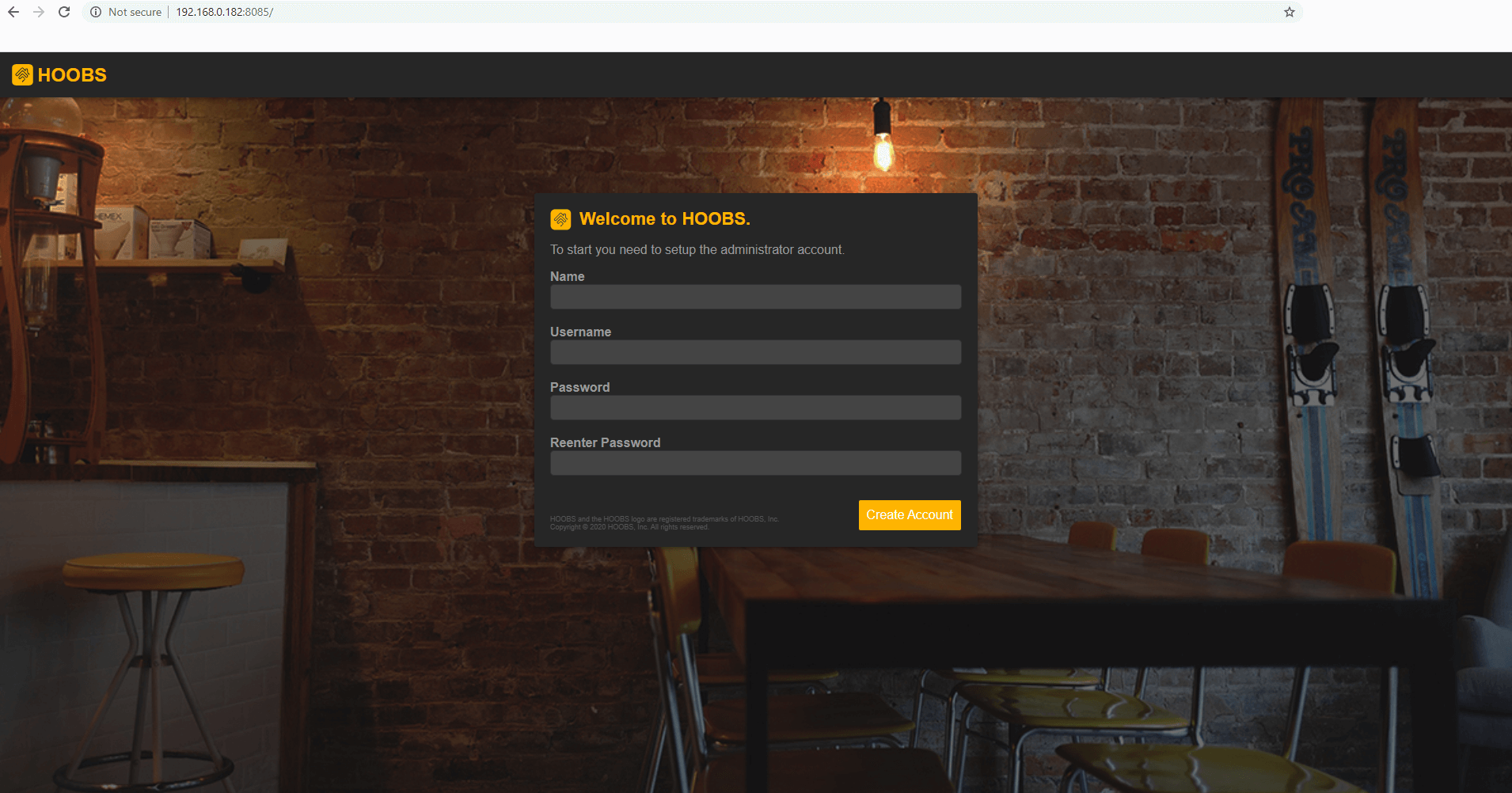Screen dimensions: 1512x793
Task: Click the Password field label
Action: [x=580, y=387]
